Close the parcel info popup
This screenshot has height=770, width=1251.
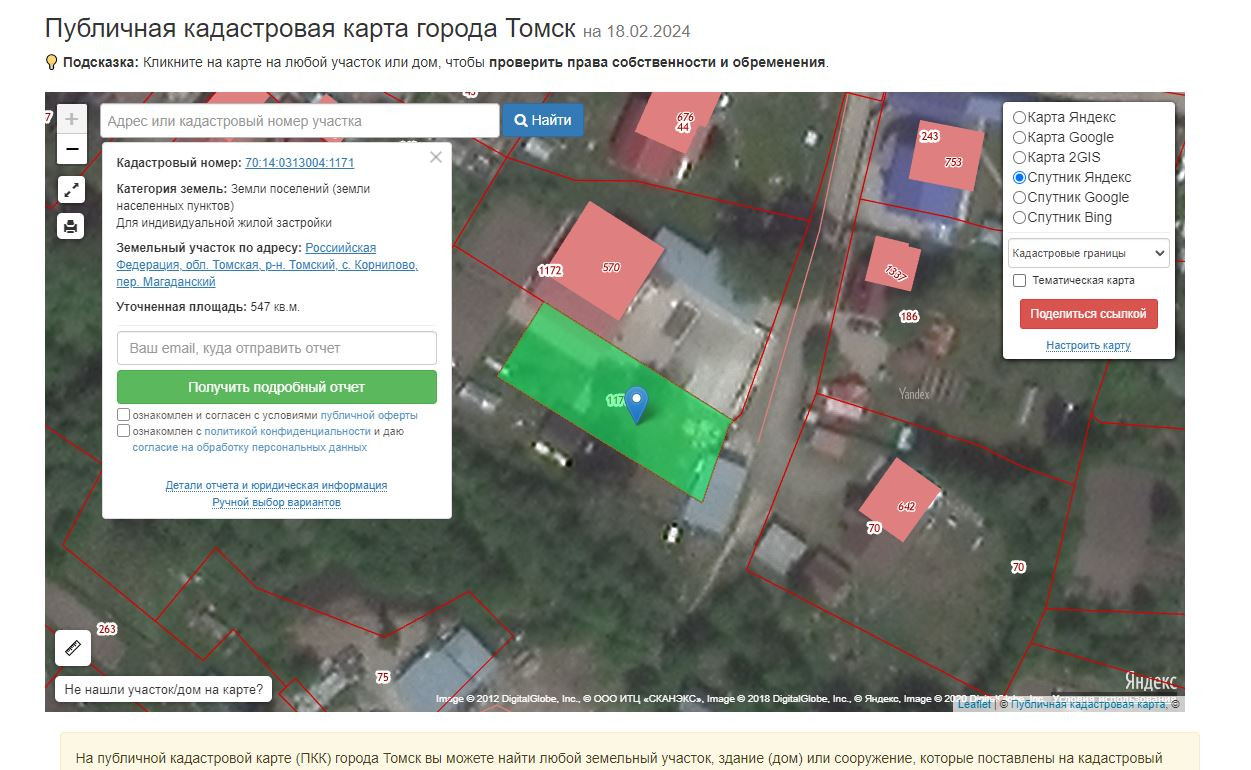[x=436, y=157]
